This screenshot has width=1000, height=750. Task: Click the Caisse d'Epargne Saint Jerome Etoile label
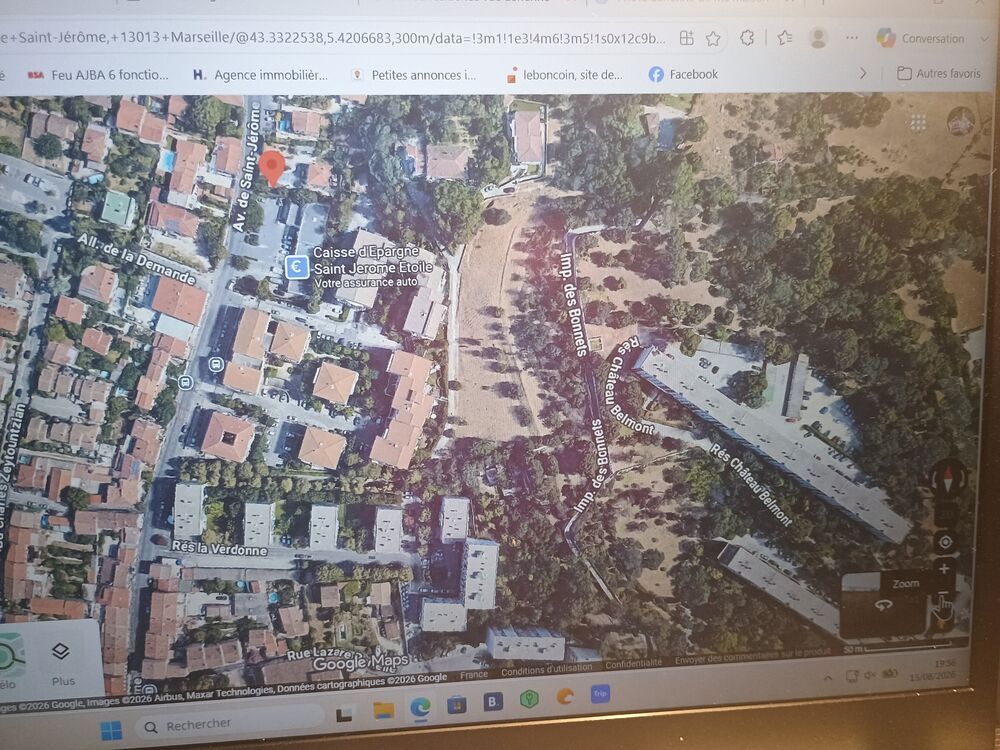372,267
